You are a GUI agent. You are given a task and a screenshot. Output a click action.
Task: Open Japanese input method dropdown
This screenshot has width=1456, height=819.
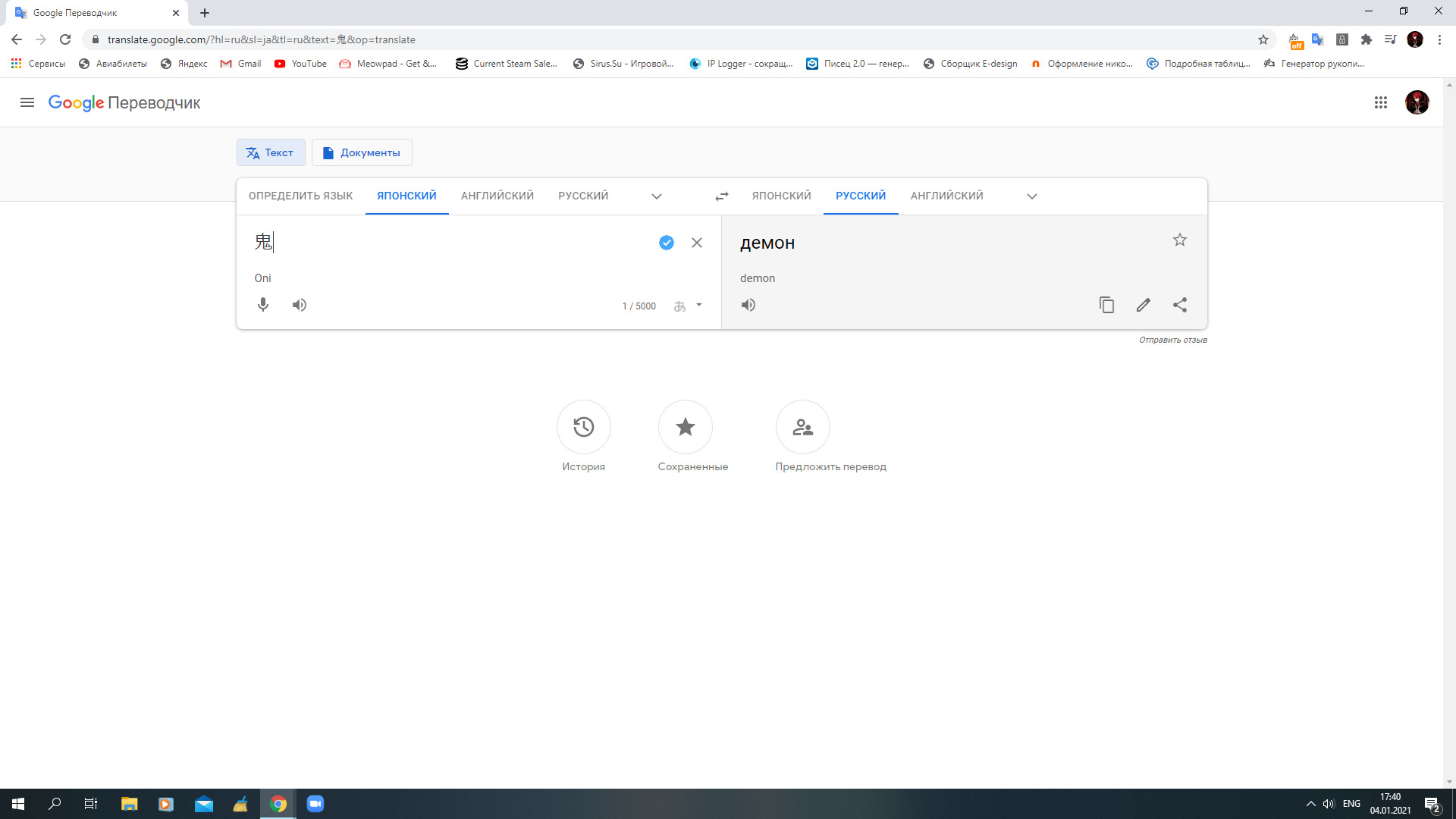(698, 306)
